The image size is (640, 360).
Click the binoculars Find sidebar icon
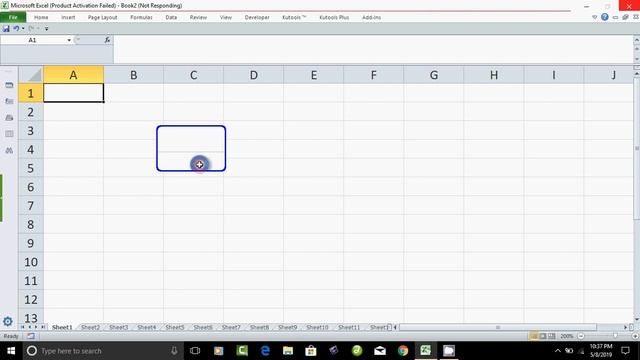click(x=9, y=150)
